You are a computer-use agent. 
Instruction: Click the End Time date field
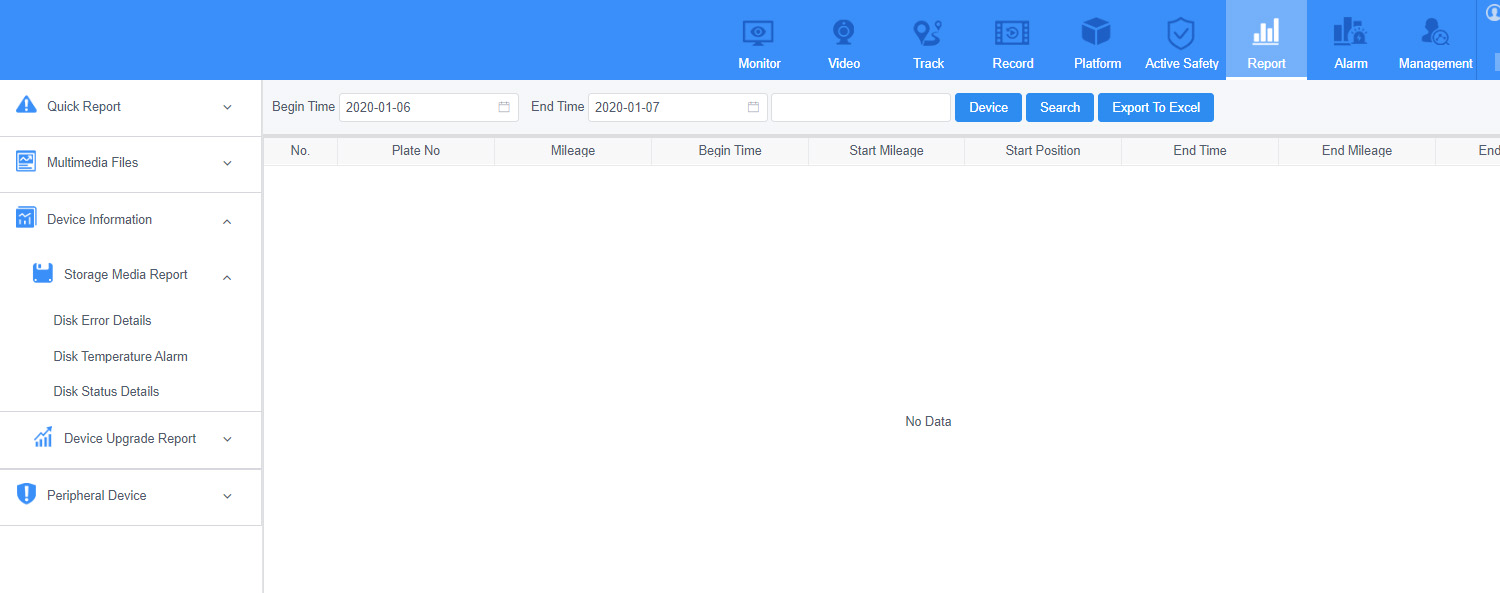[678, 108]
